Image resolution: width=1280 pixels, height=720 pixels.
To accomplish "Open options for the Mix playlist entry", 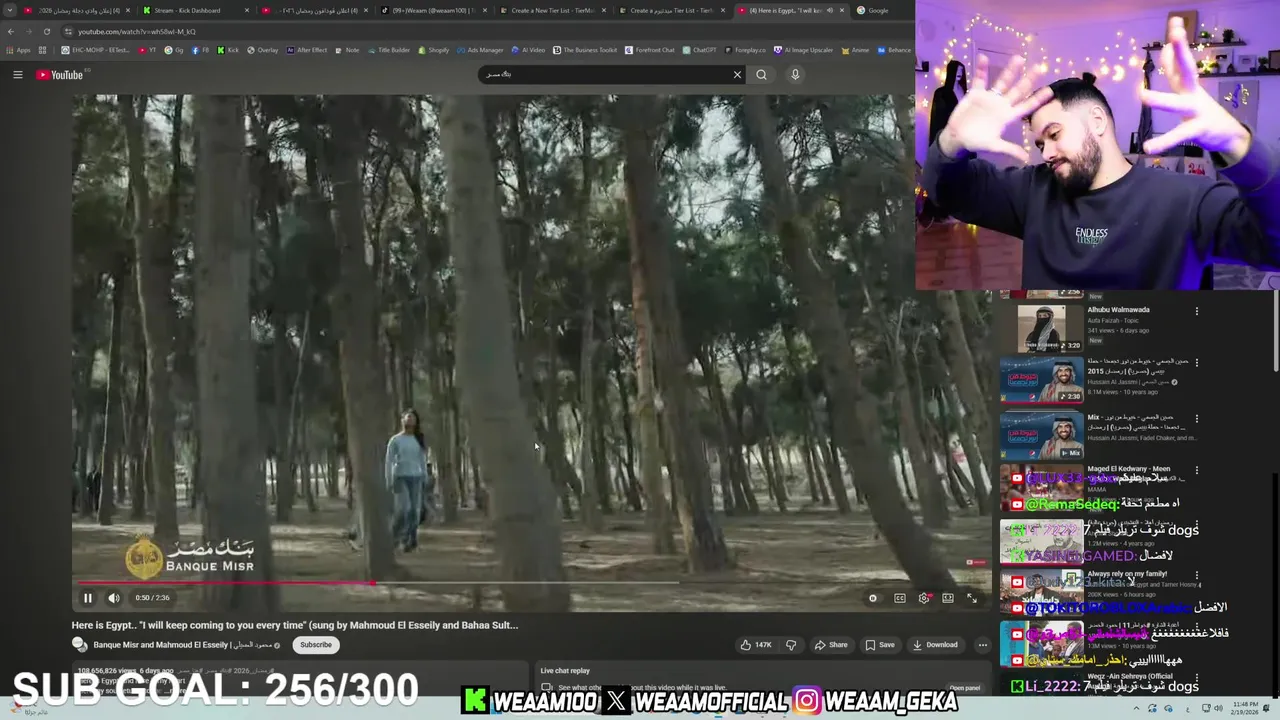I will tap(1196, 418).
